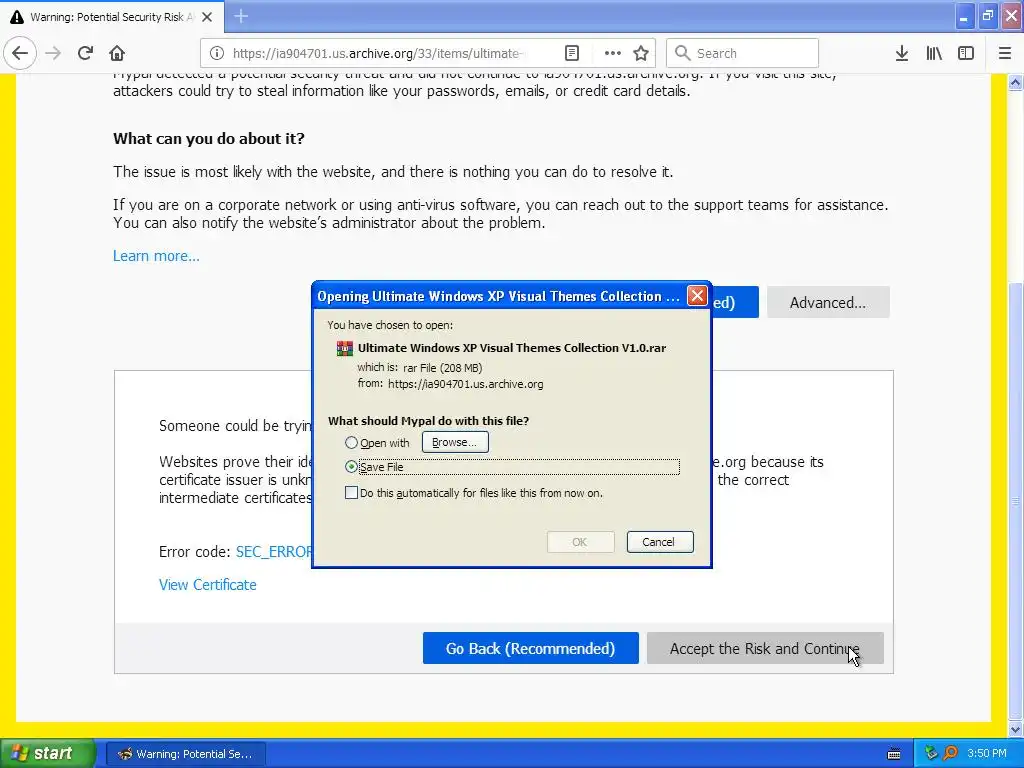Click the 'rar File (208 MB)' text

443,368
